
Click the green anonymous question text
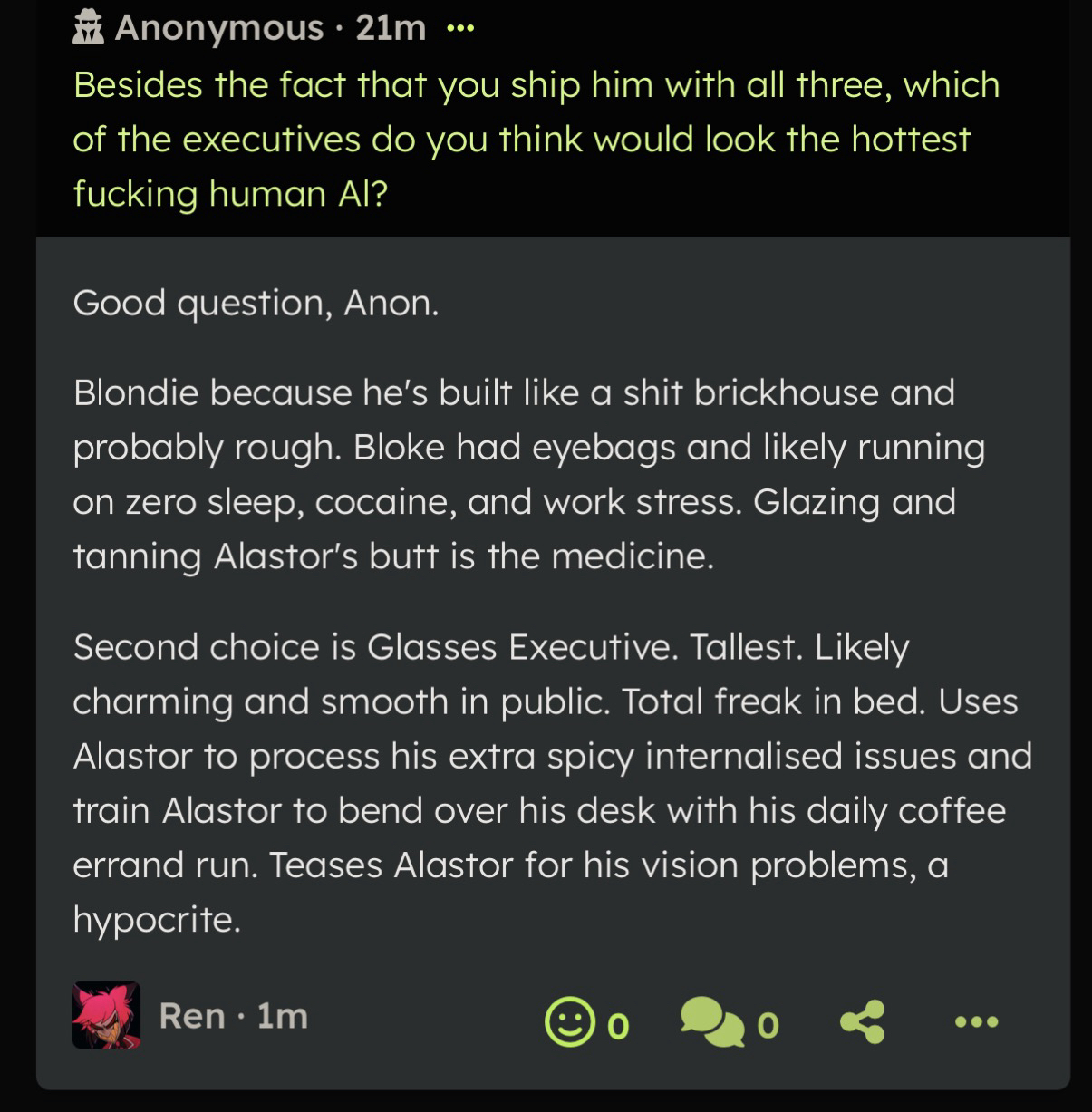(535, 139)
